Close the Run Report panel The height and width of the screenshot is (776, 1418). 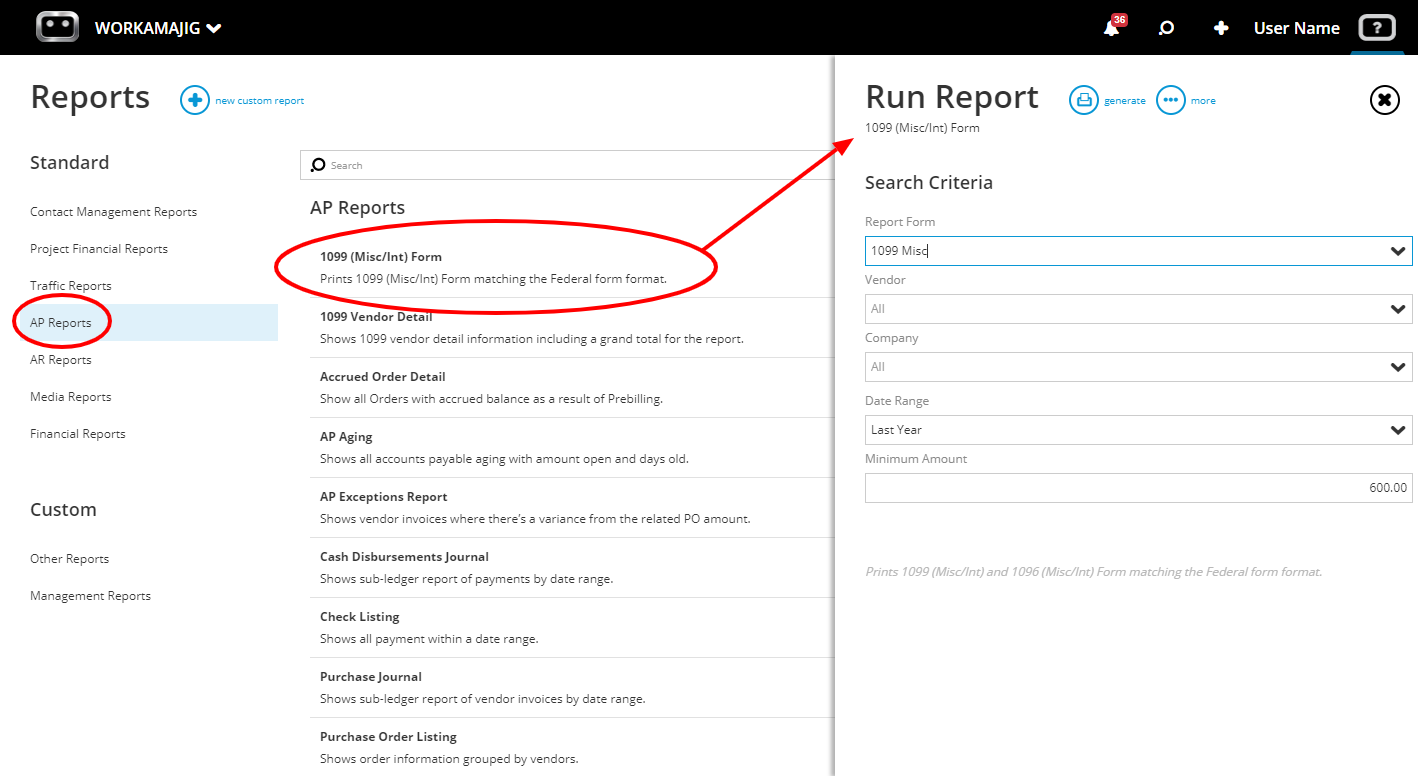click(x=1384, y=100)
